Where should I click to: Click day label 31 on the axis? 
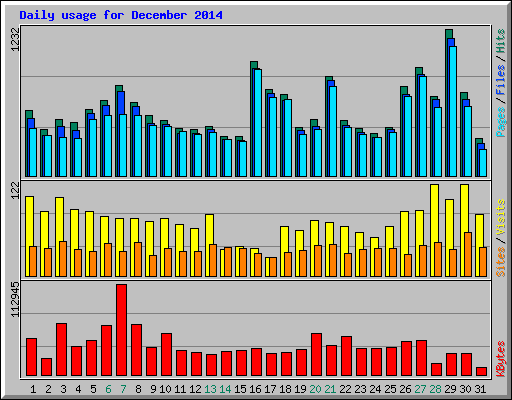click(x=480, y=389)
